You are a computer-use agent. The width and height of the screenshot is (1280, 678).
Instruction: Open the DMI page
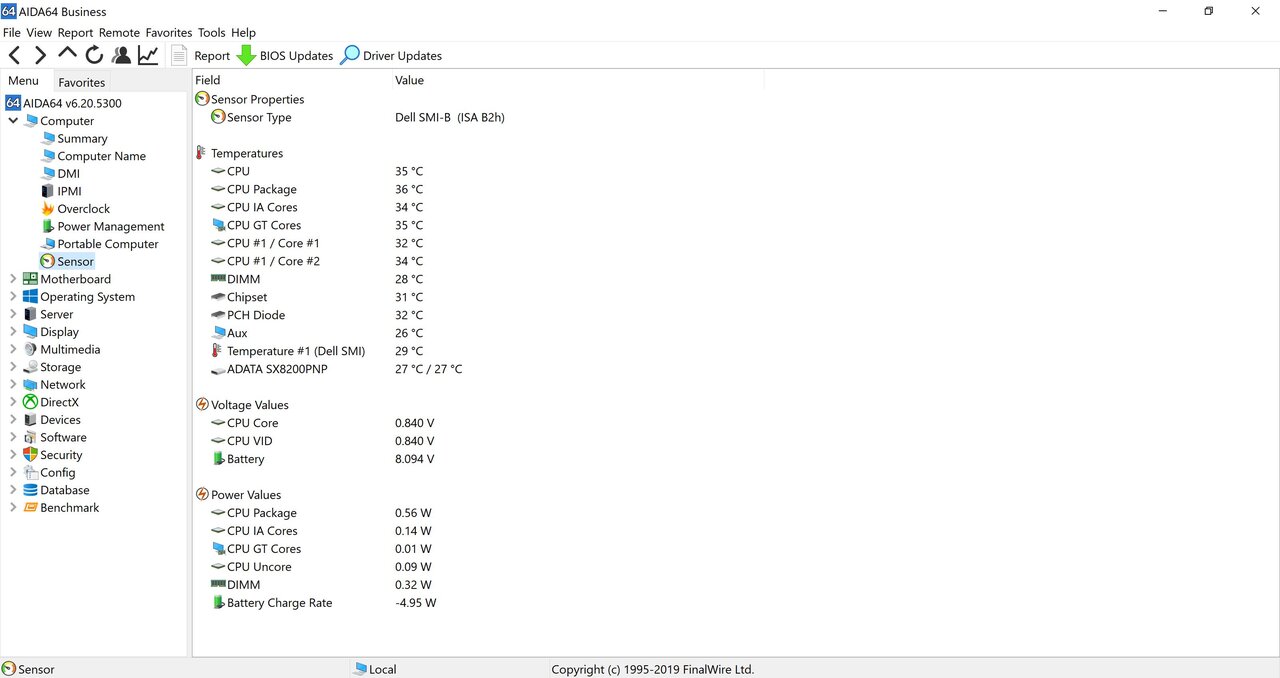pyautogui.click(x=68, y=174)
